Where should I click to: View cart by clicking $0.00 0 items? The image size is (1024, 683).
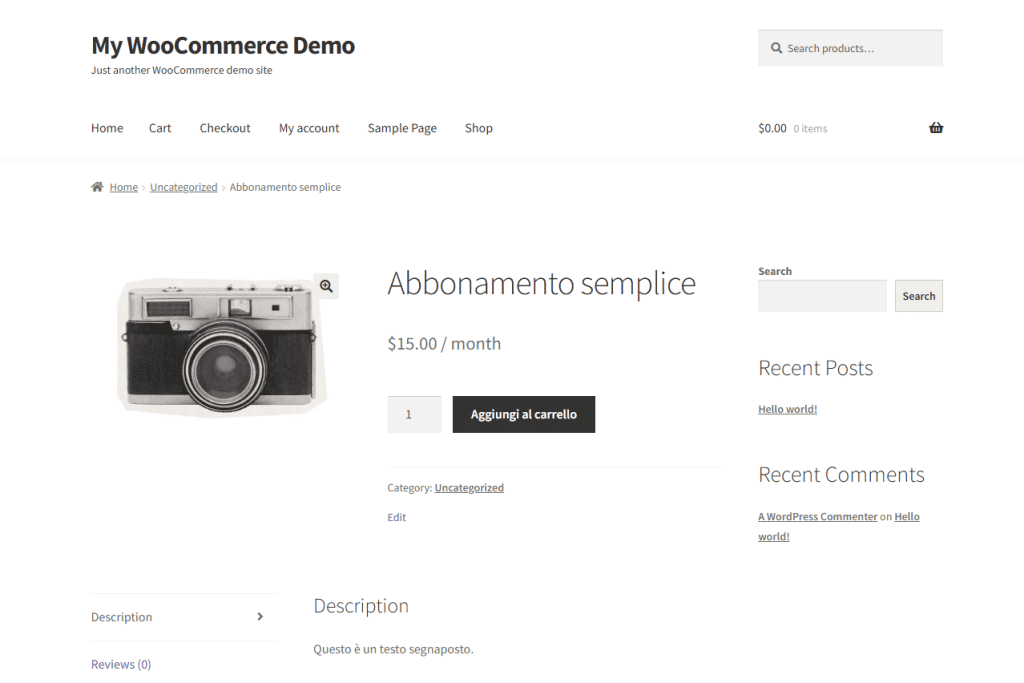click(793, 127)
